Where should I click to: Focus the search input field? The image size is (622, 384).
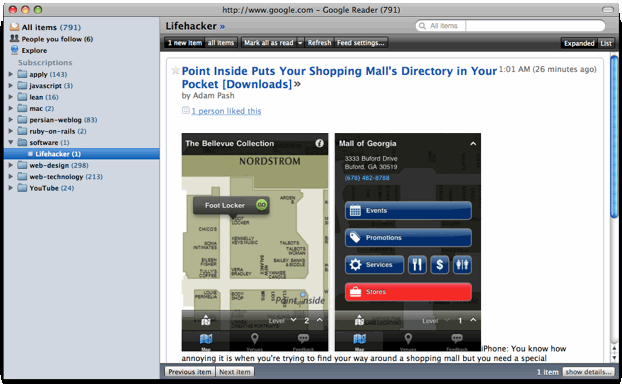click(535, 26)
